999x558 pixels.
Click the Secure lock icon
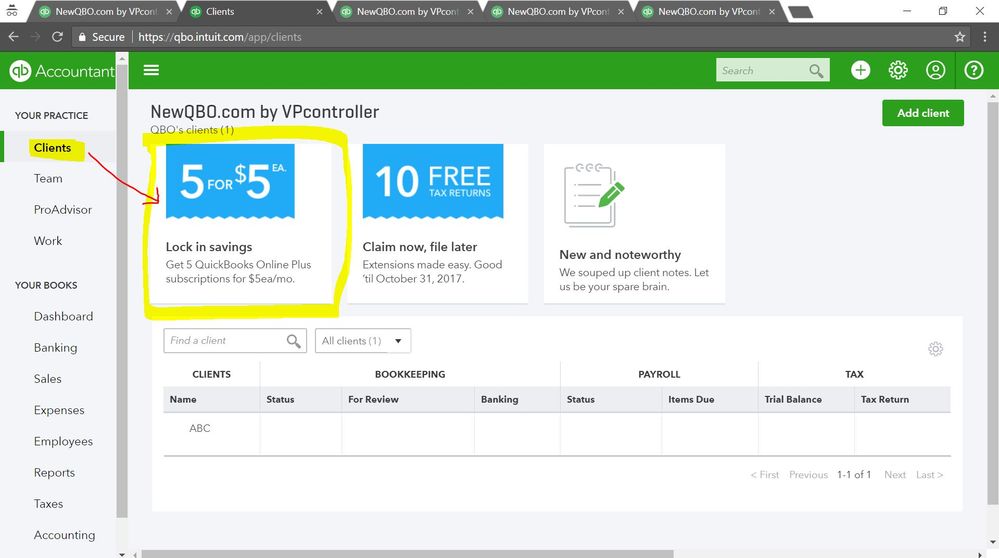point(82,37)
